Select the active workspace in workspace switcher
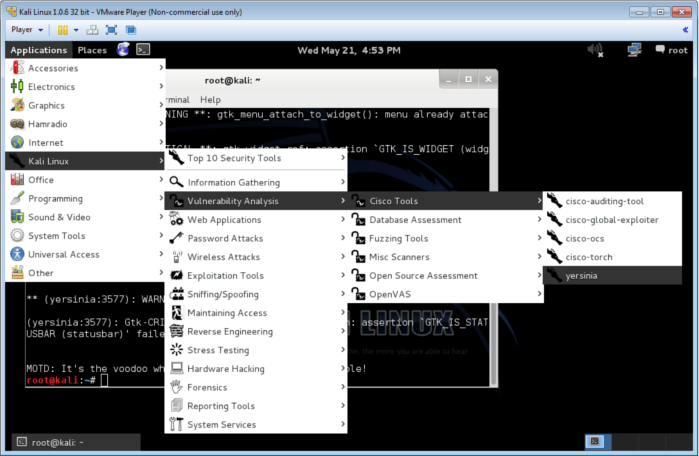Viewport: 699px width, 456px height. 593,441
